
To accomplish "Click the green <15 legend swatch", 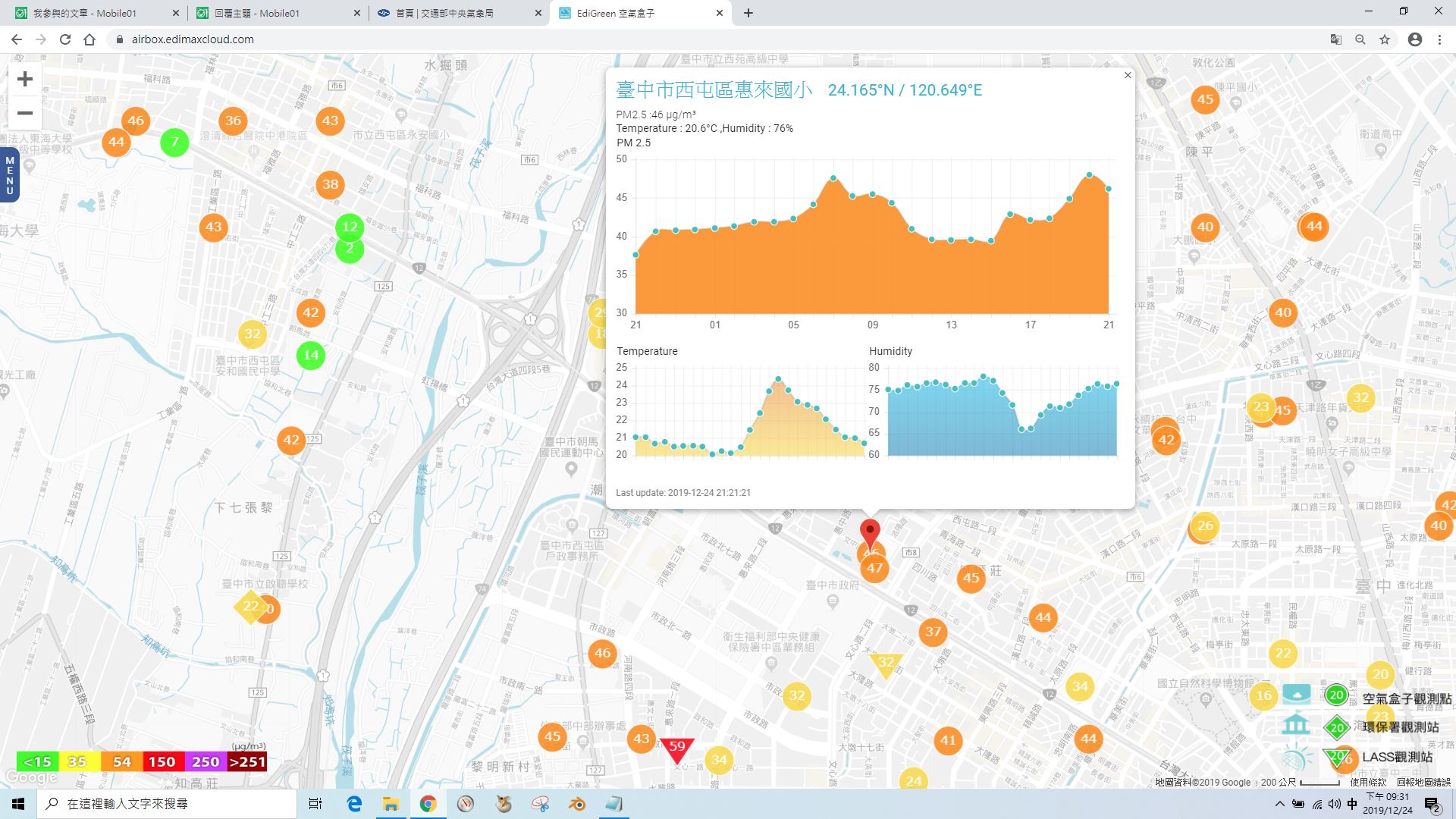I will (x=37, y=761).
